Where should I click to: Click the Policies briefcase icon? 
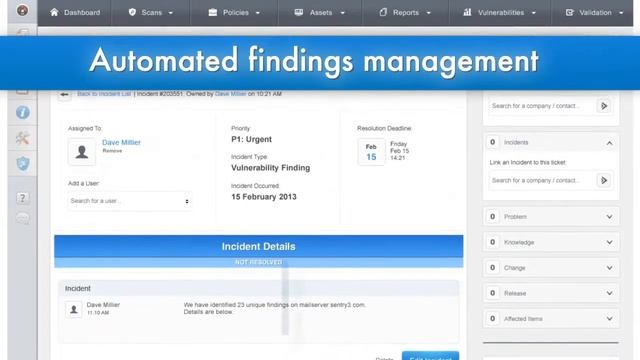tap(213, 12)
